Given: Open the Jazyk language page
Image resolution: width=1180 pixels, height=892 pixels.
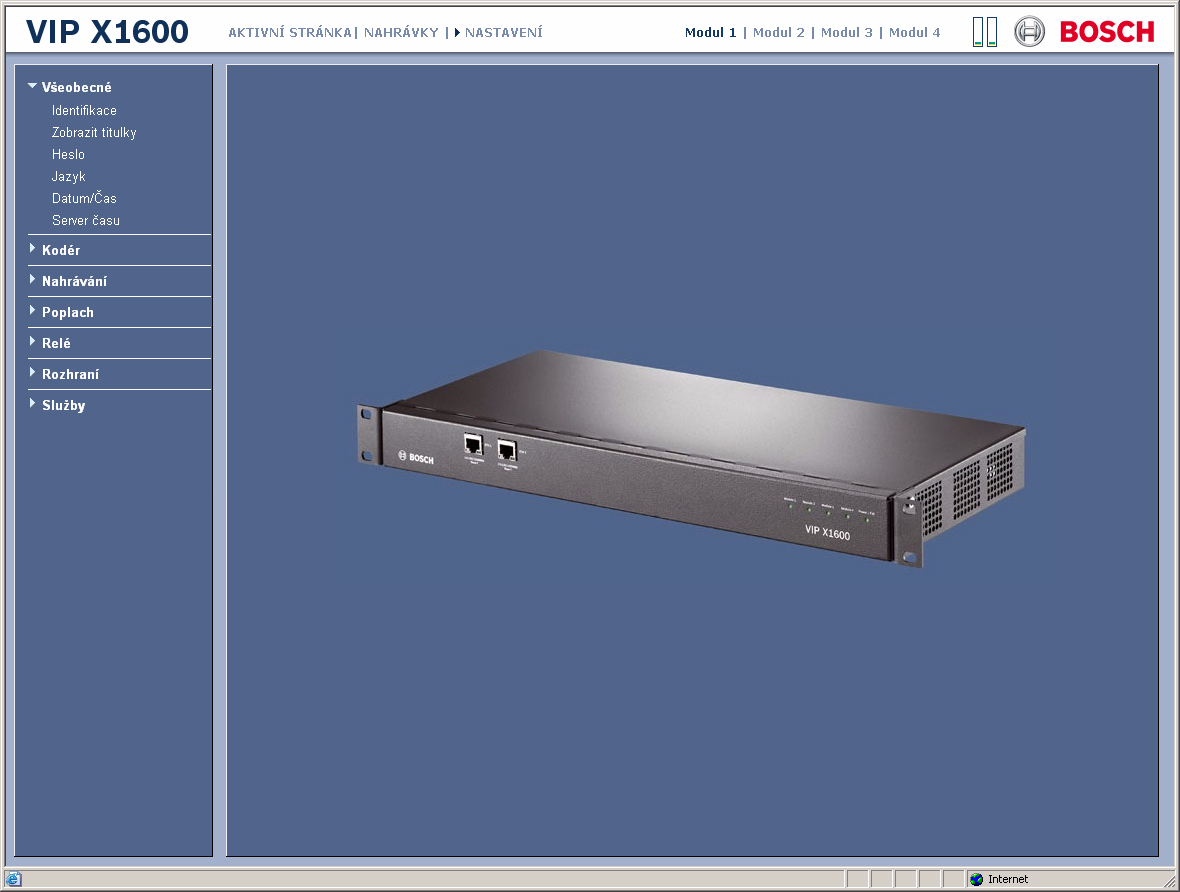Looking at the screenshot, I should 68,176.
